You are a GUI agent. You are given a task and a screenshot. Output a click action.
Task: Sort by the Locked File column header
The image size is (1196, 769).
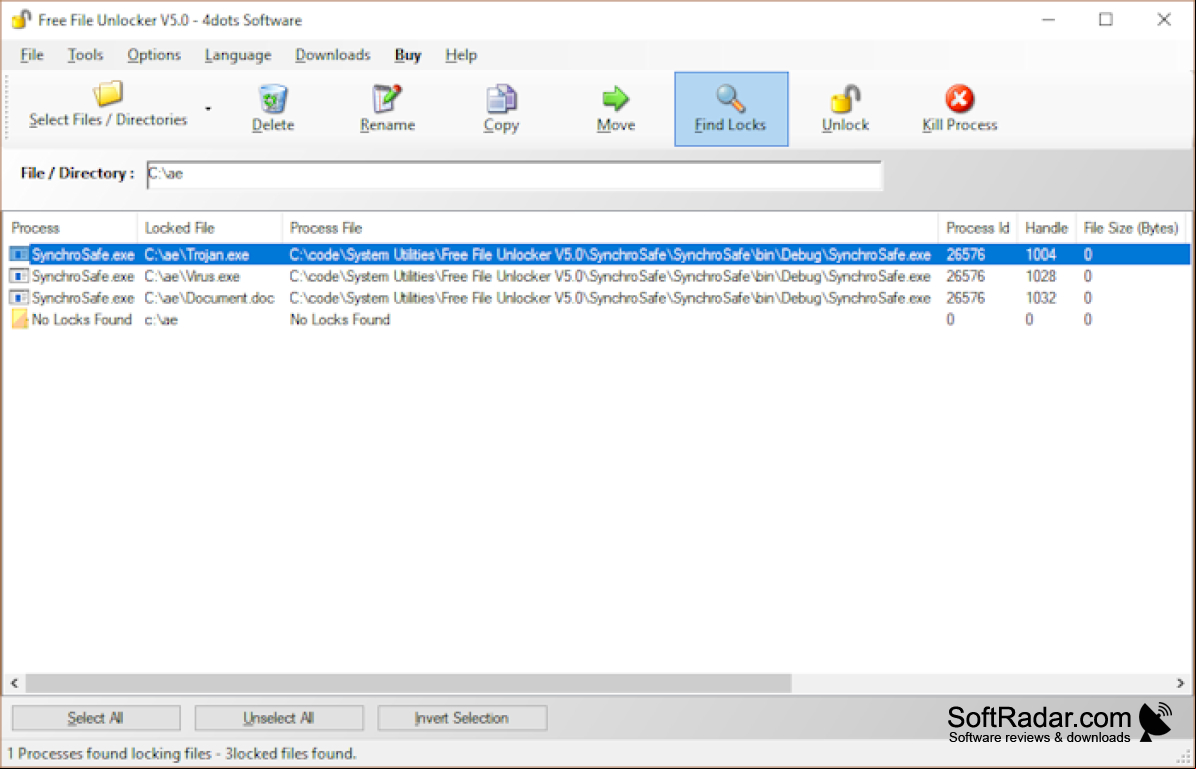pyautogui.click(x=210, y=228)
